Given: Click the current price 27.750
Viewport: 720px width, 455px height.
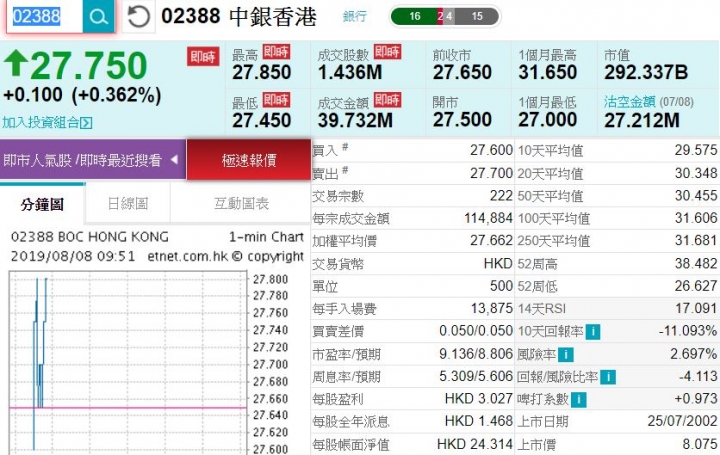Looking at the screenshot, I should click(x=89, y=66).
